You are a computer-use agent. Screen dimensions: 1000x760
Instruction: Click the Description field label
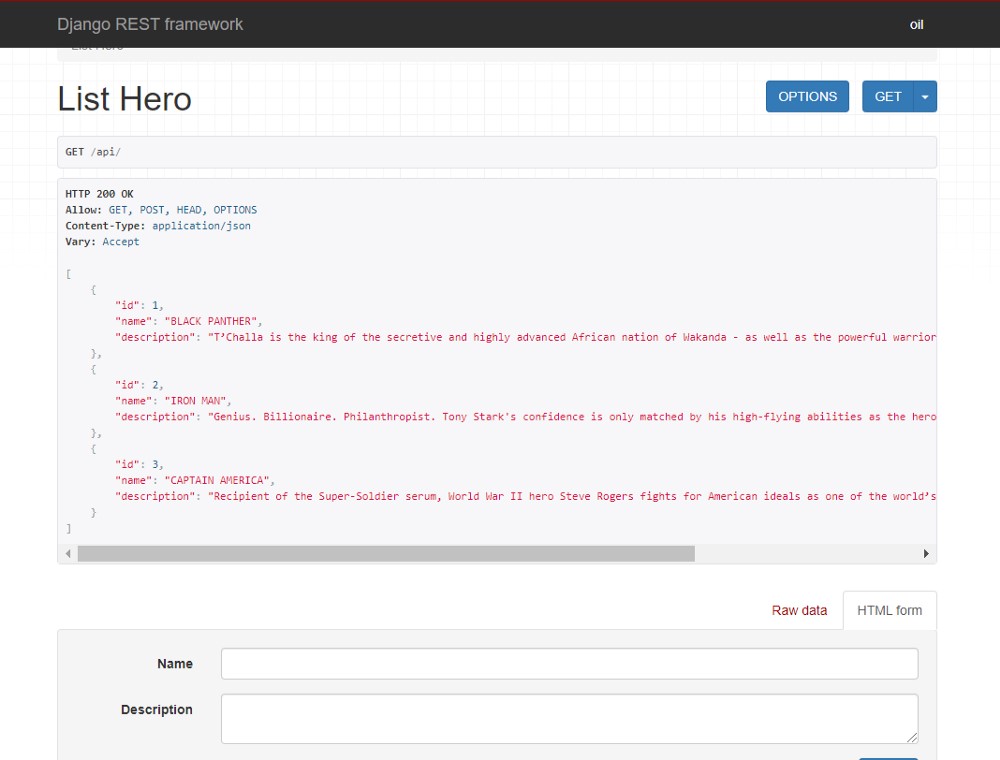point(156,710)
